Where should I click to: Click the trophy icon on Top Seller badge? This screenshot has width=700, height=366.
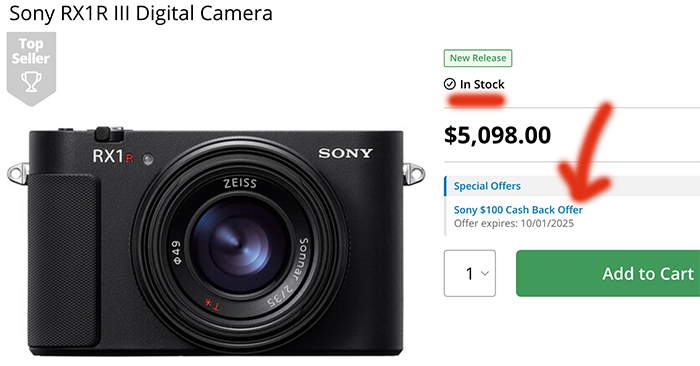[31, 82]
